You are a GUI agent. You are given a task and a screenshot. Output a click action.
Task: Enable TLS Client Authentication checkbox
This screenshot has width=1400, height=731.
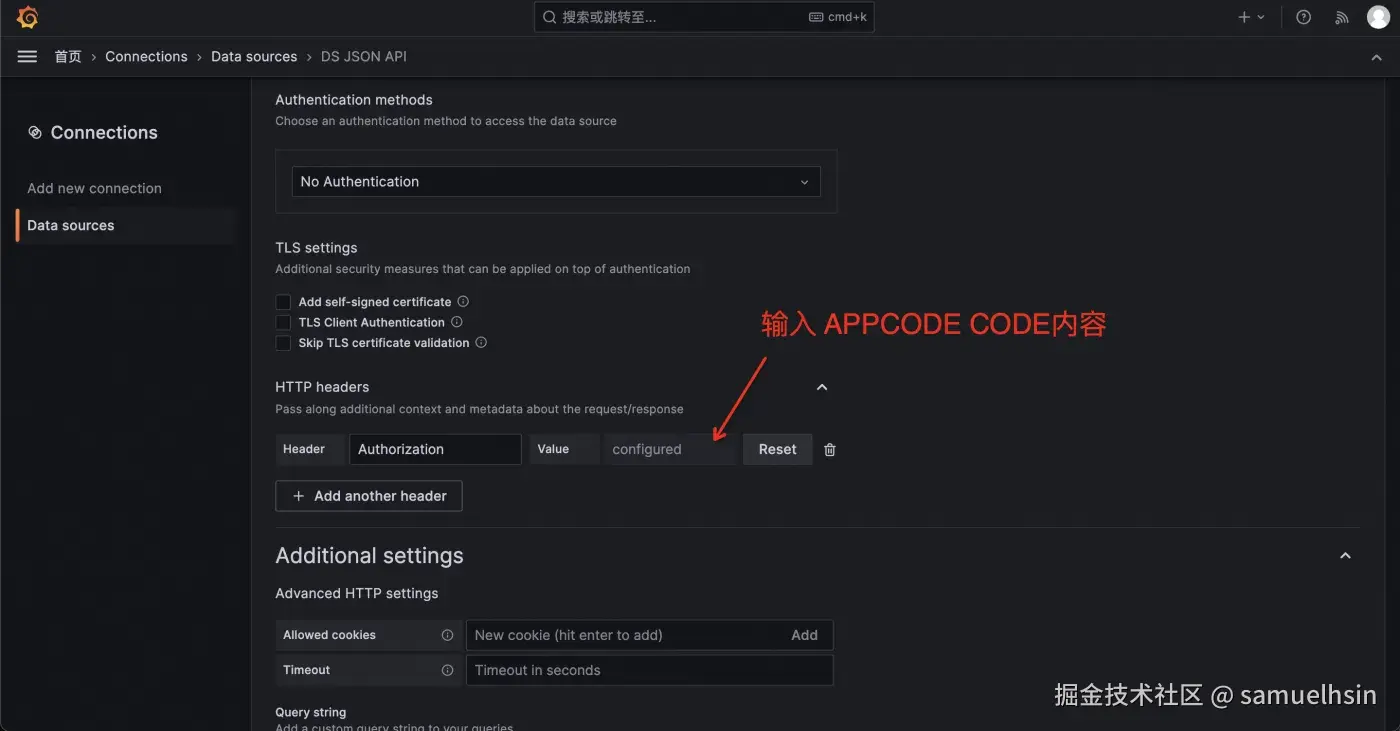point(284,322)
